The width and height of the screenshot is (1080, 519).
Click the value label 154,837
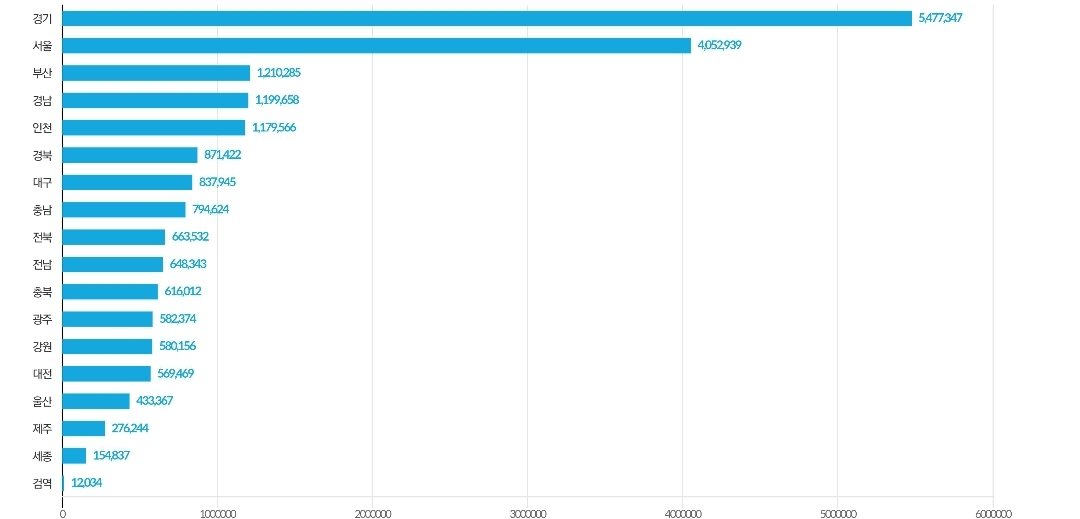tap(112, 456)
